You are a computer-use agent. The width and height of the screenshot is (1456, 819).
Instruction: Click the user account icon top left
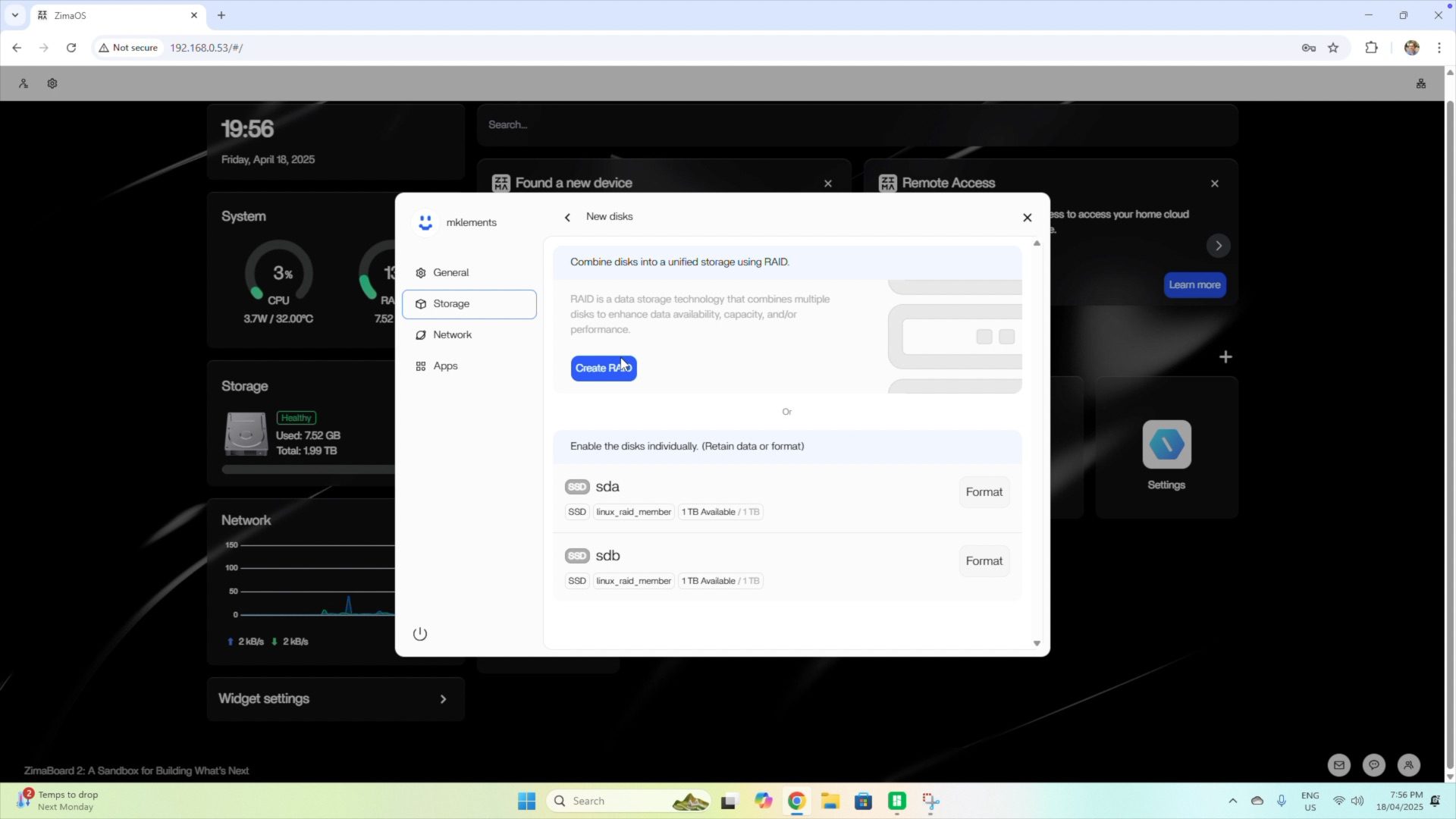tap(24, 83)
